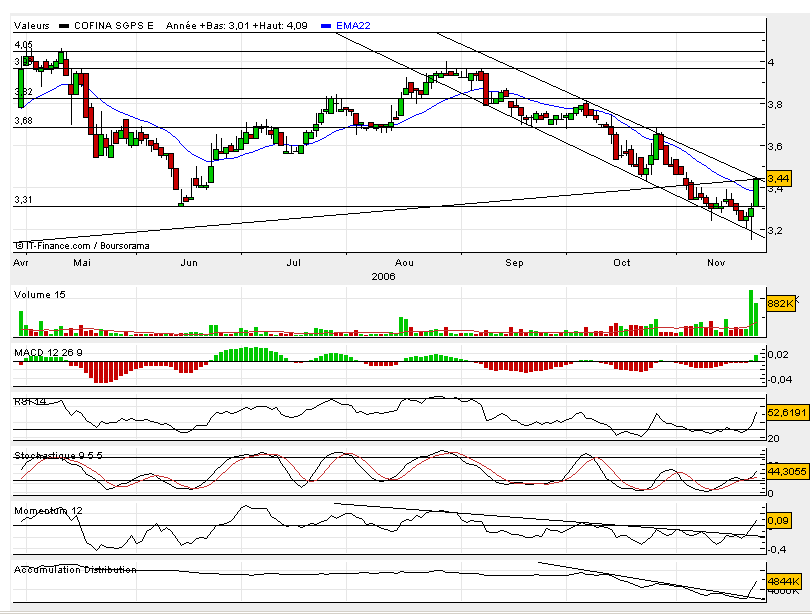Viewport: 812px width, 614px height.
Task: Click the Stochastique 9 5 5 title
Action: (58, 456)
